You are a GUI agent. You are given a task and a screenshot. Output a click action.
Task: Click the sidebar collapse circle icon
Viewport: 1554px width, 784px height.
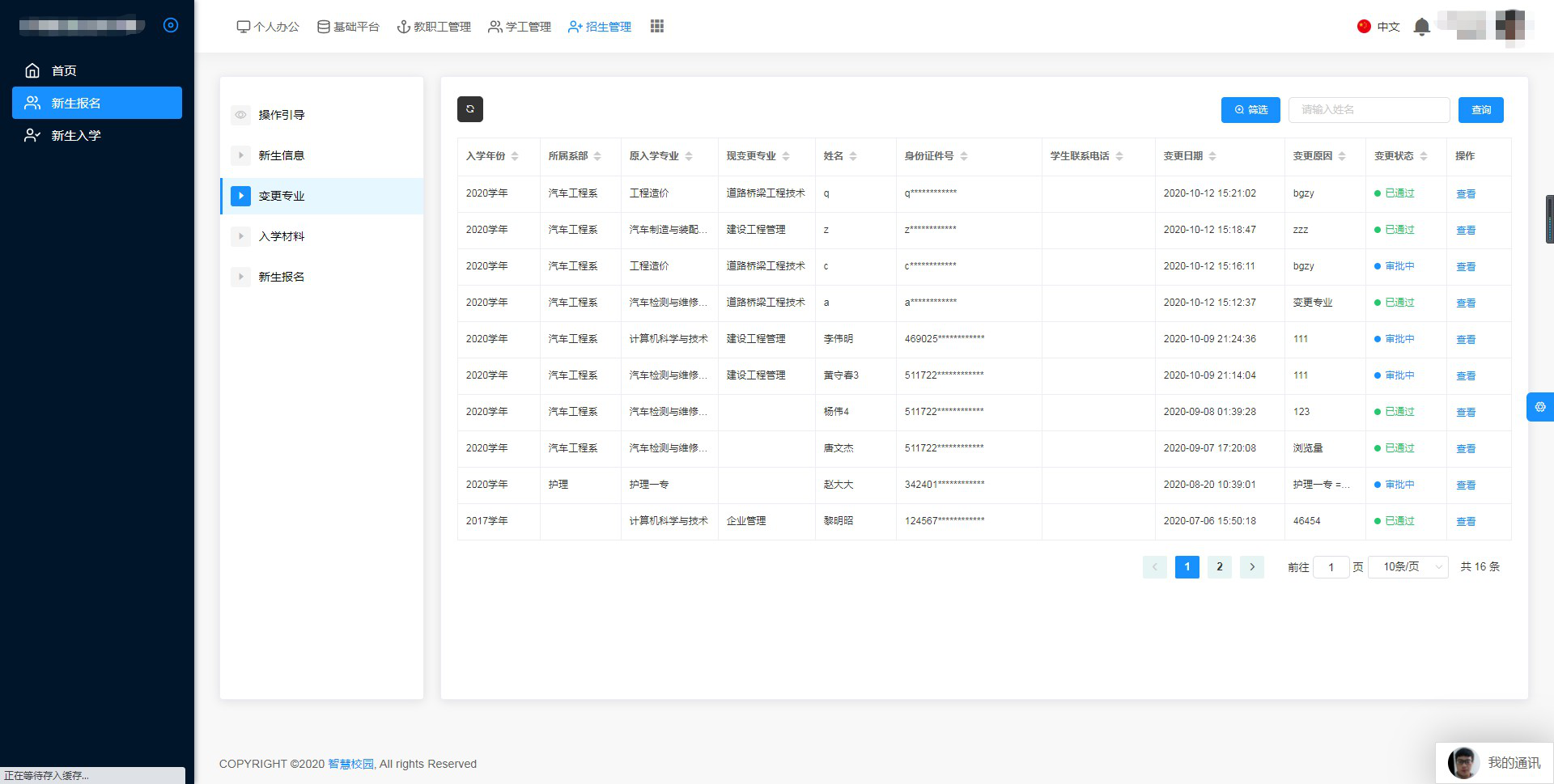pyautogui.click(x=170, y=25)
